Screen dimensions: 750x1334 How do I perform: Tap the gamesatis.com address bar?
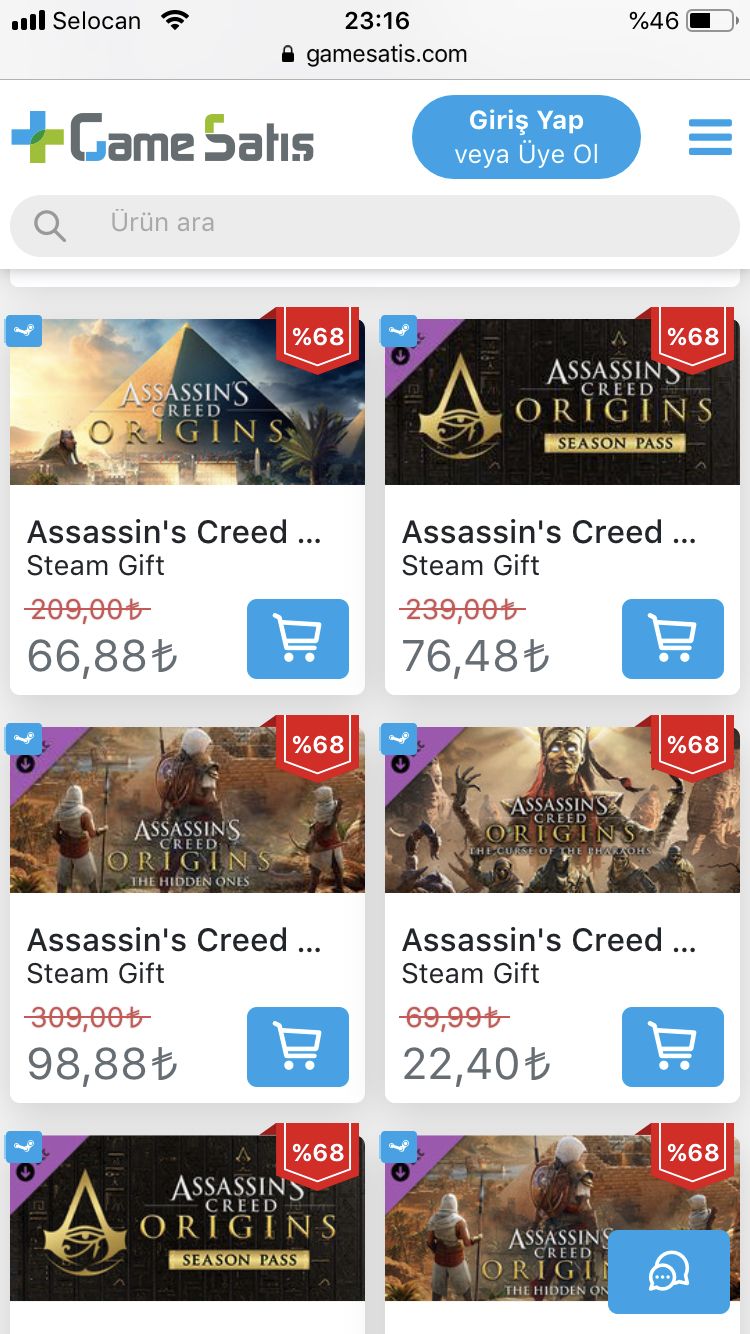[x=375, y=54]
